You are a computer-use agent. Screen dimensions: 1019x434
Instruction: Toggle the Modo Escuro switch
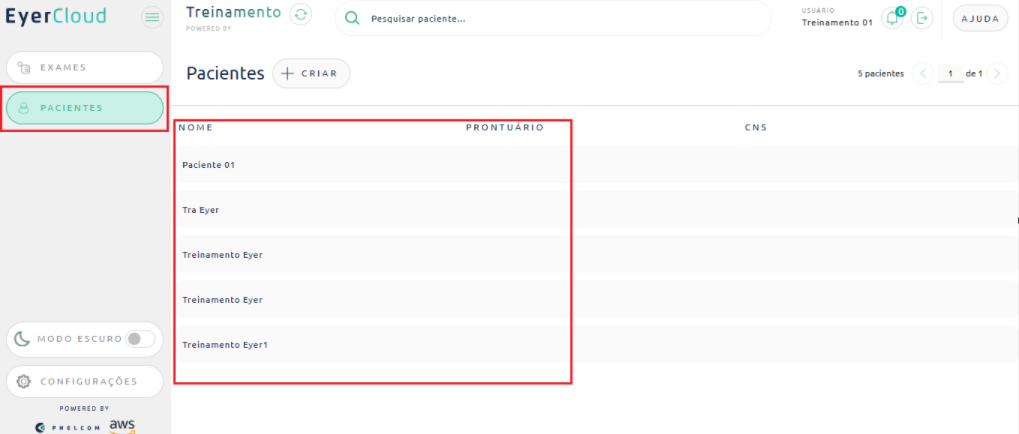140,339
